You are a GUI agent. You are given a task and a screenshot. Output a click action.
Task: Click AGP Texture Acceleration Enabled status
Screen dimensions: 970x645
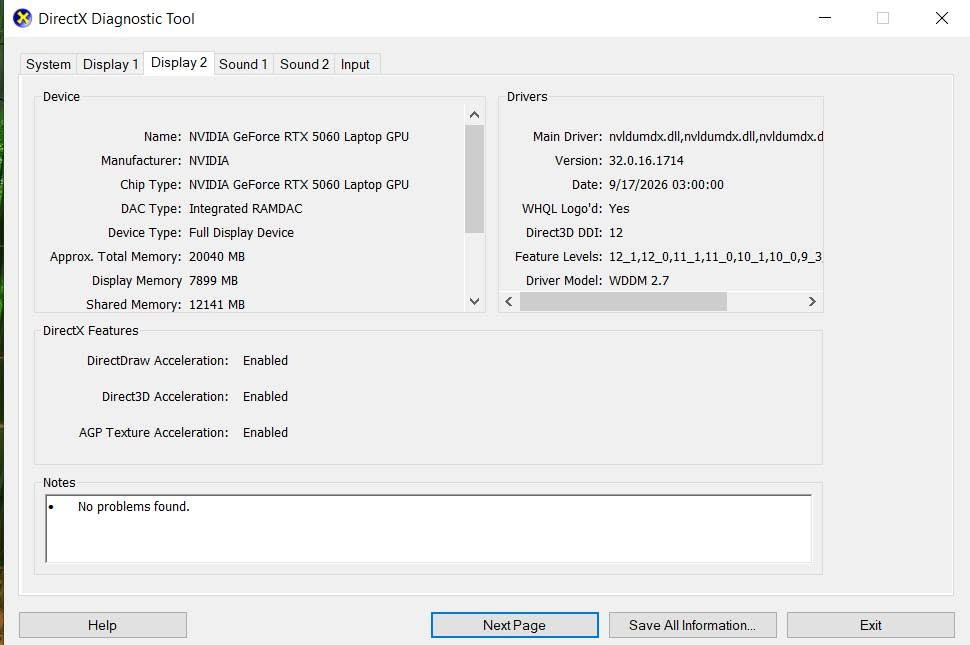coord(265,433)
